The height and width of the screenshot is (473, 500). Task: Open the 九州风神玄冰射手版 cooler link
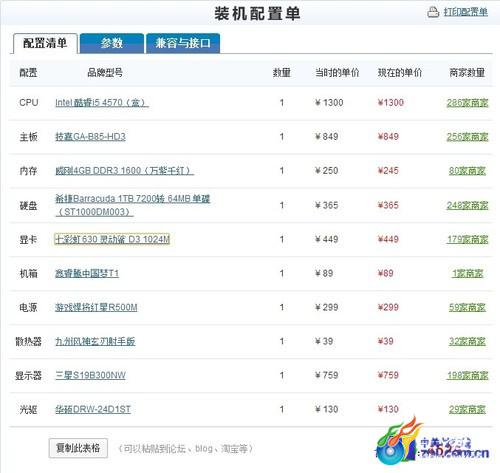pos(95,341)
